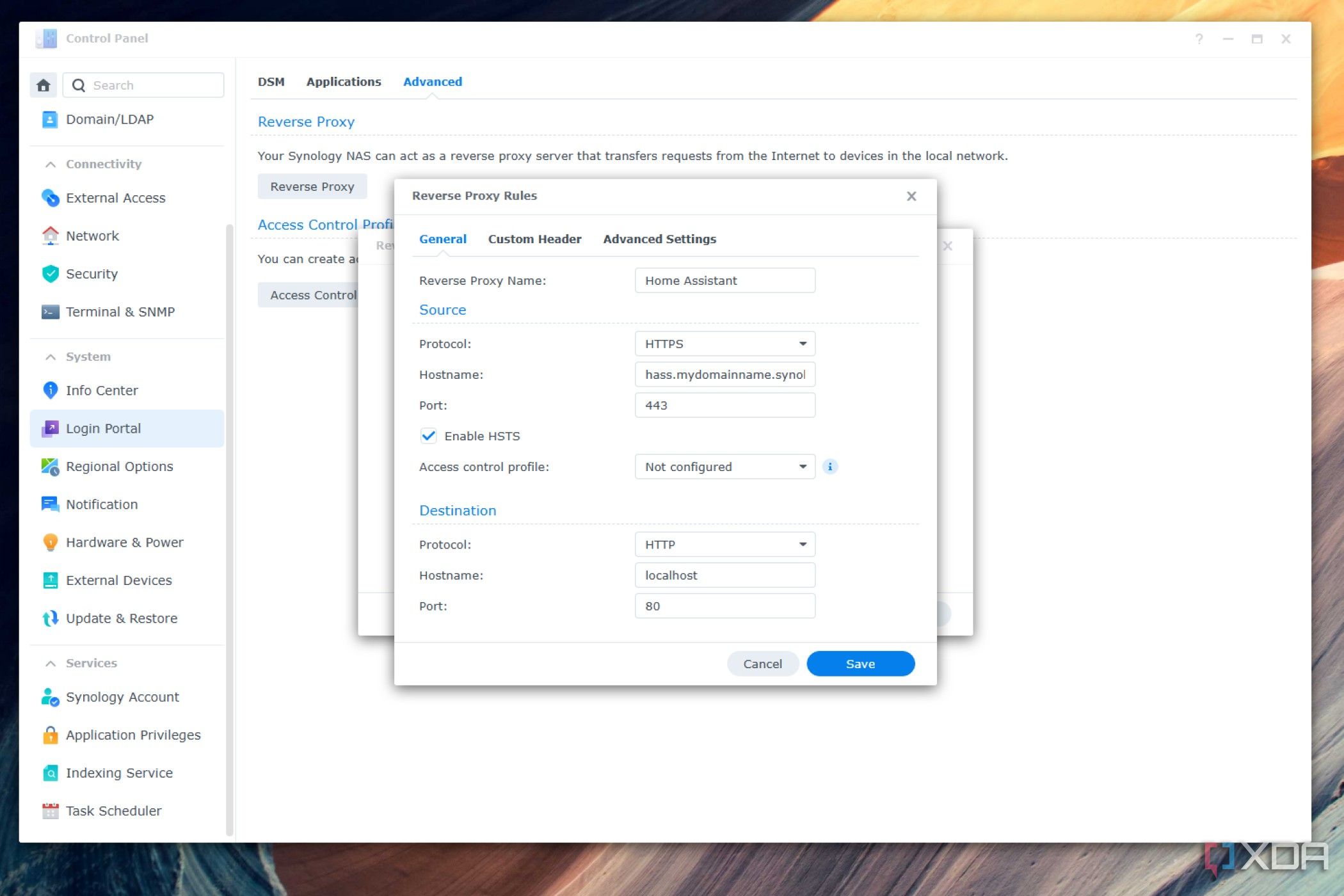The width and height of the screenshot is (1344, 896).
Task: Click the Cancel button
Action: coord(763,663)
